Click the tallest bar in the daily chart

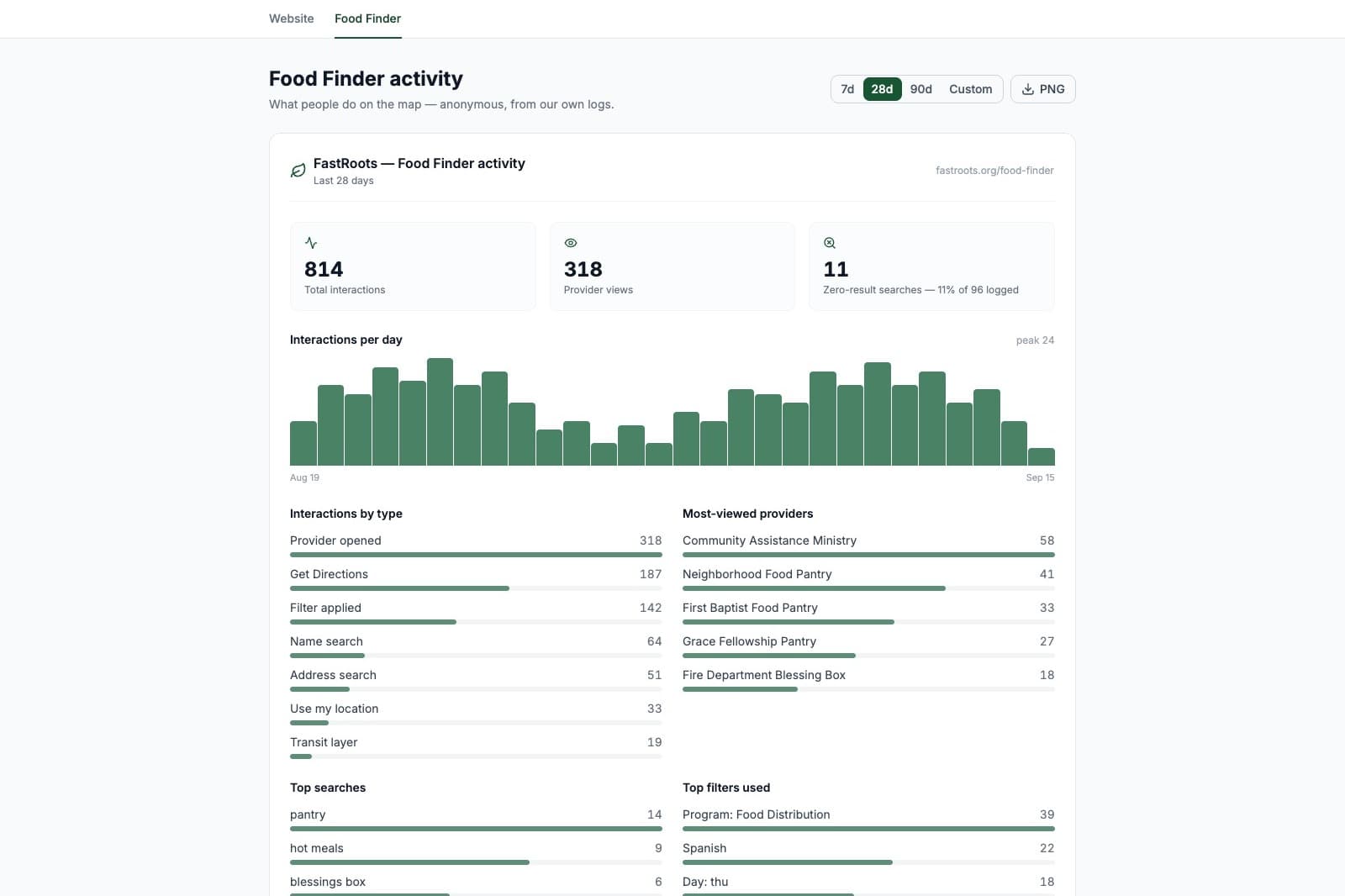pyautogui.click(x=440, y=412)
